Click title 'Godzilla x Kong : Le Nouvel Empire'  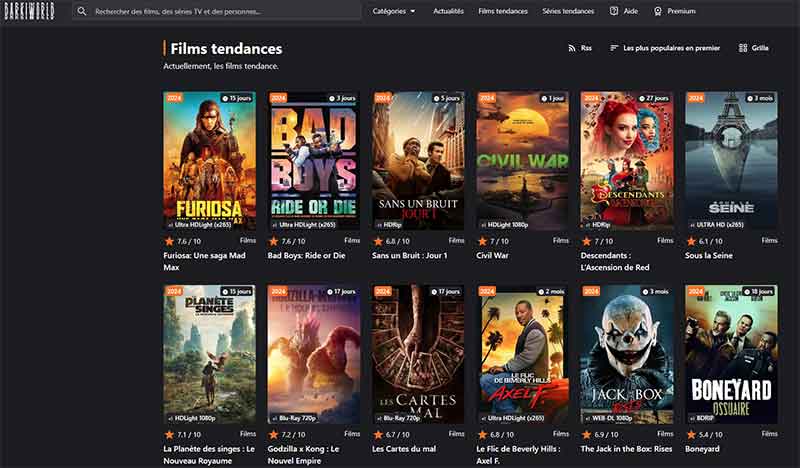click(x=303, y=455)
